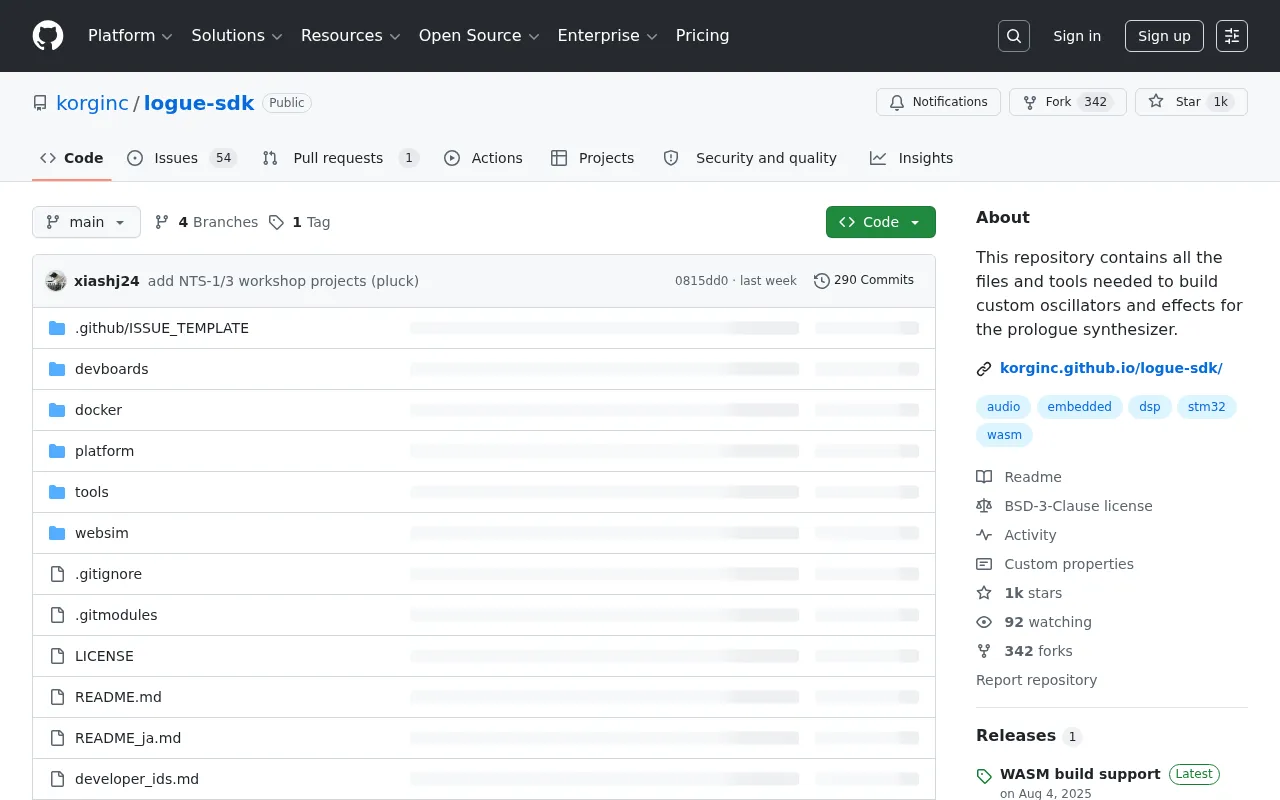
Task: Click the link icon beside korginc.github.io
Action: tap(984, 369)
